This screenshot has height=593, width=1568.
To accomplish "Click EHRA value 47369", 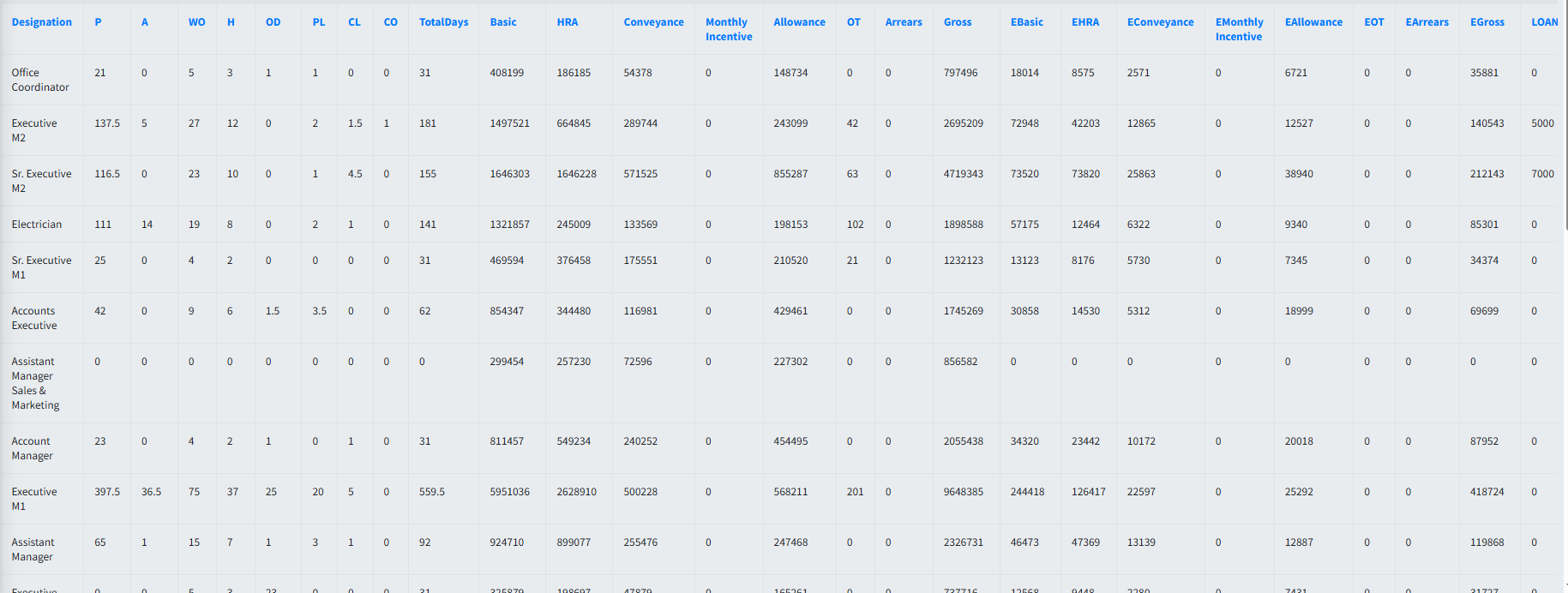I will click(x=1085, y=542).
